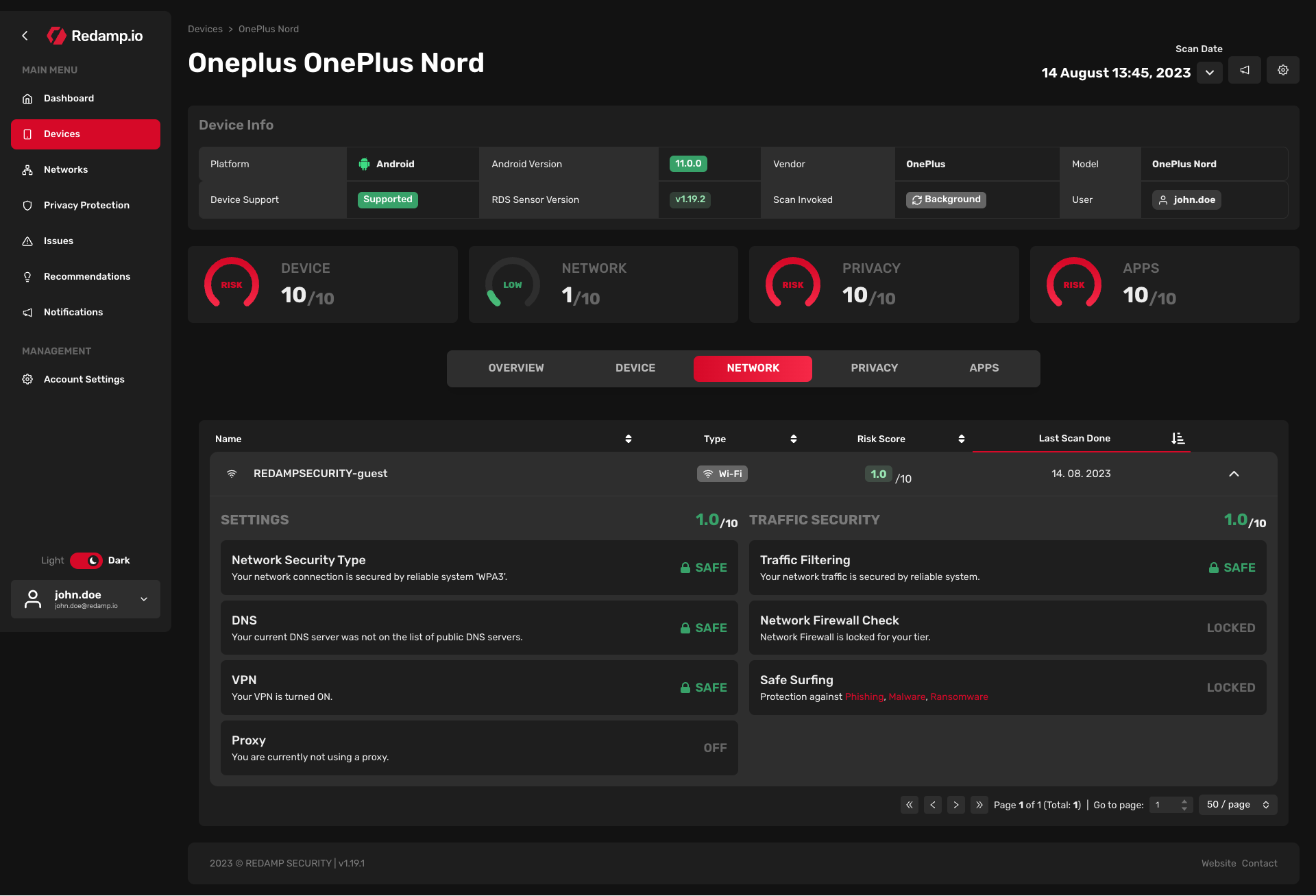
Task: Click the Redamp.io logo icon
Action: 57,35
